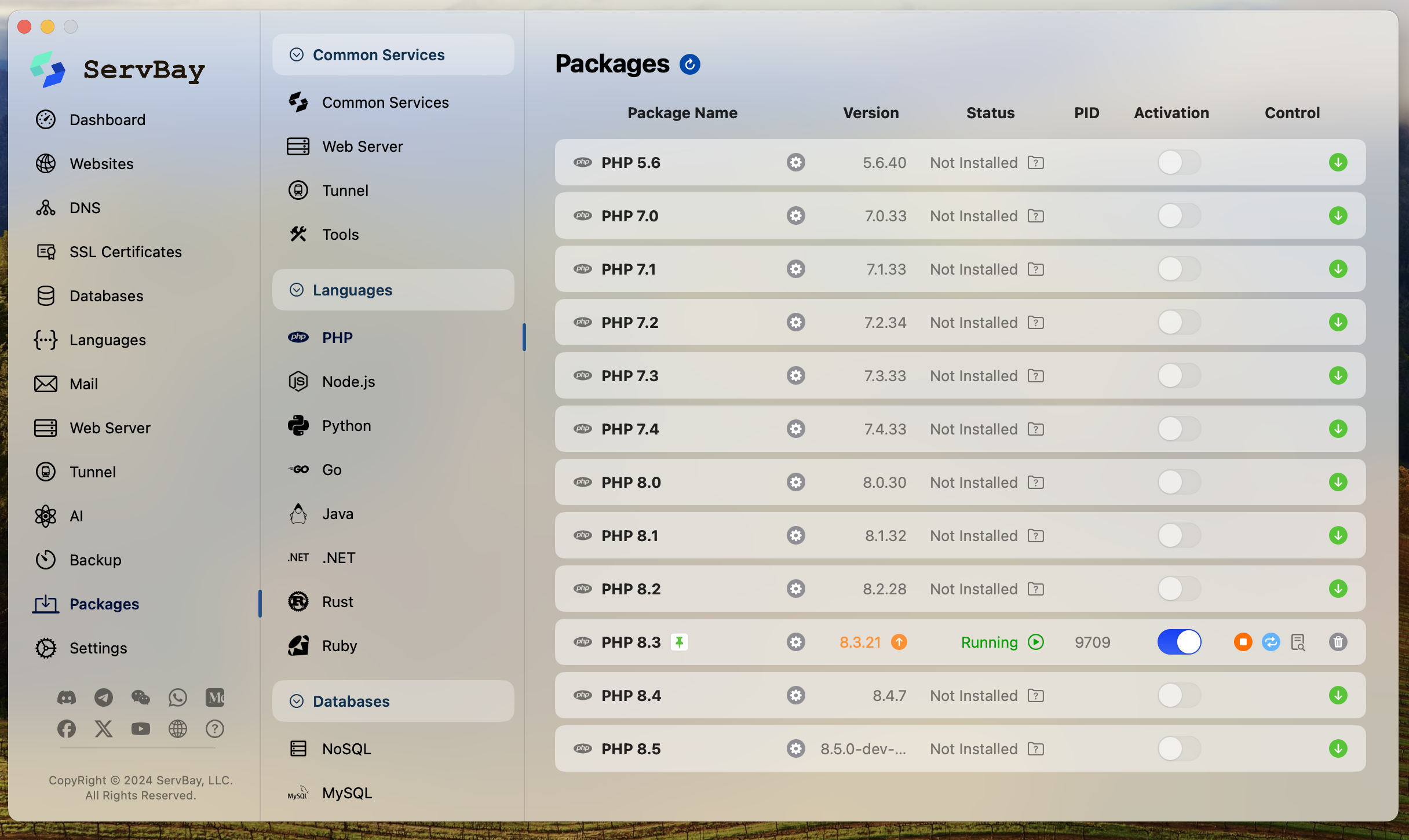The height and width of the screenshot is (840, 1409).
Task: Enable the PHP 5.6 activation switch
Action: coord(1179,162)
